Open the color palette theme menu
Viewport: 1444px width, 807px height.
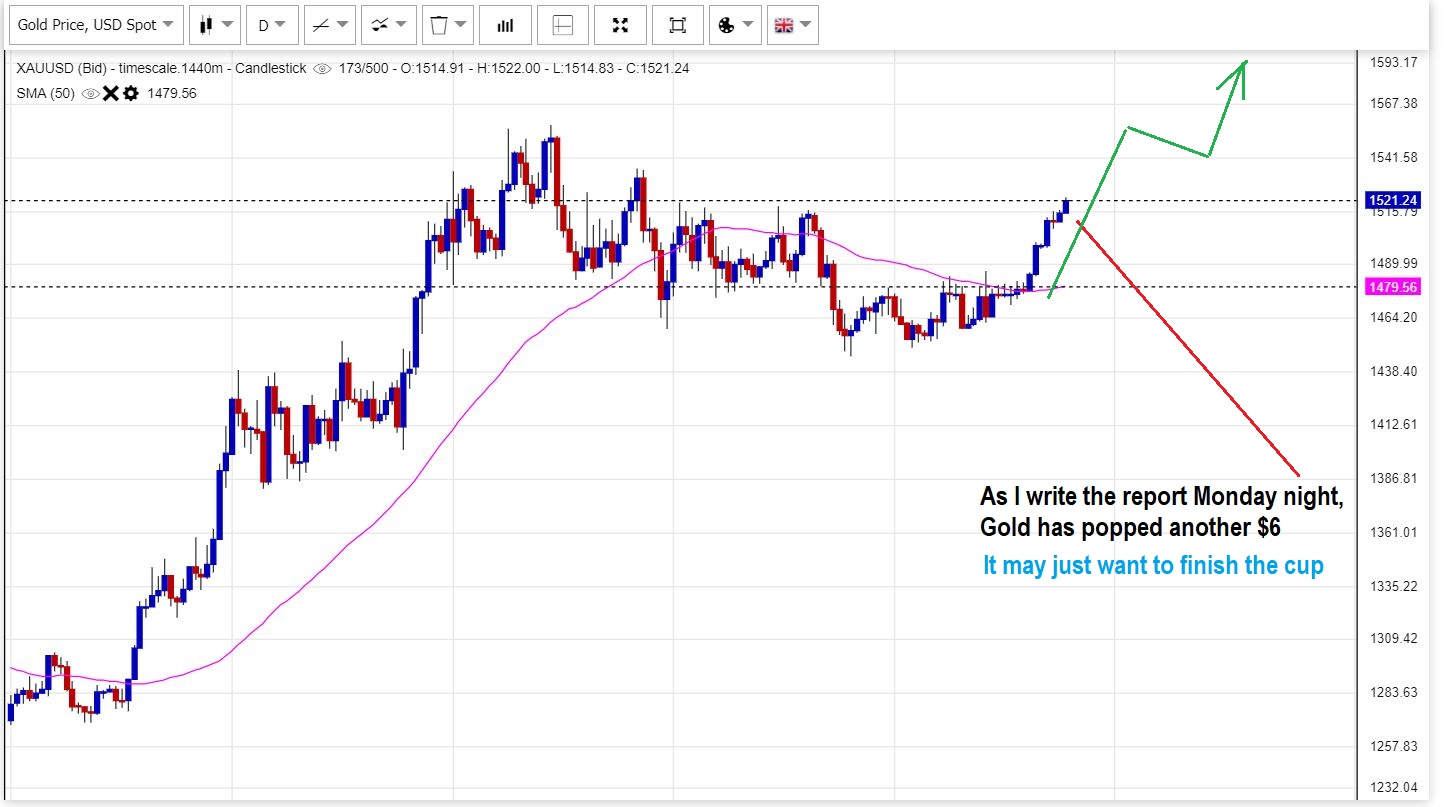click(x=735, y=25)
